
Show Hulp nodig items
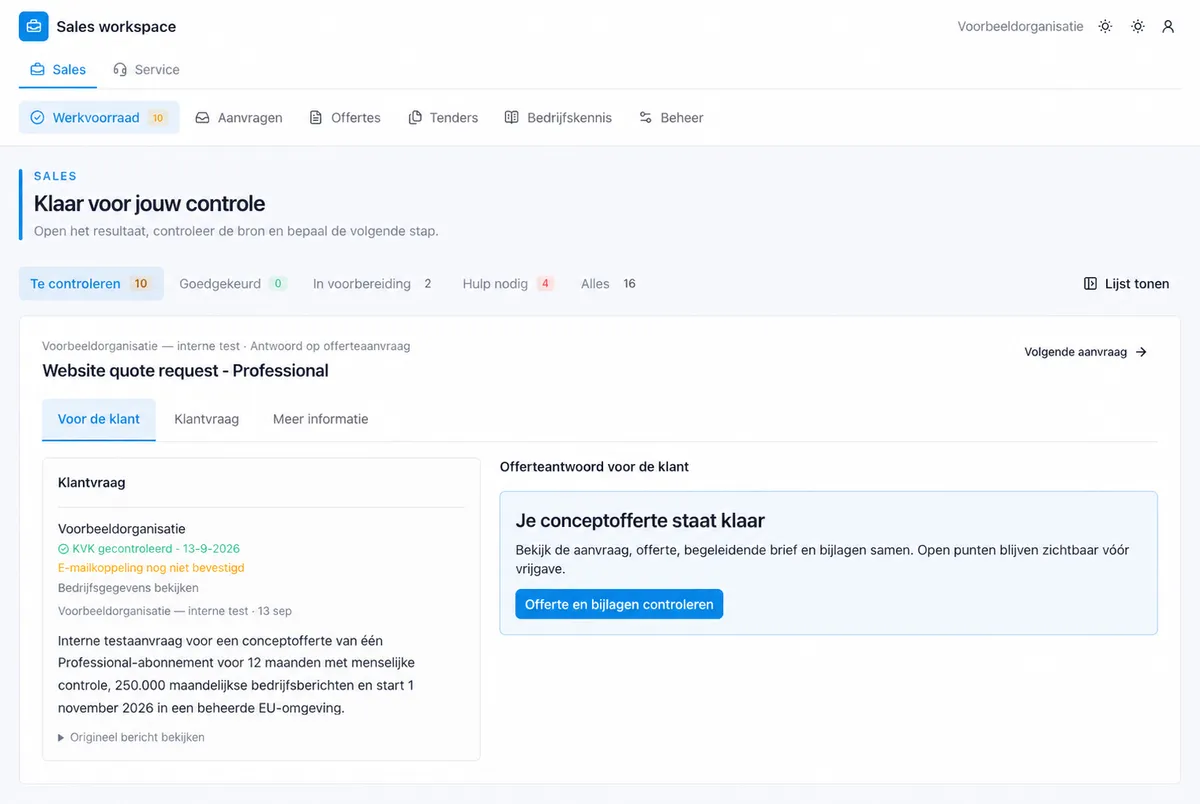[x=508, y=284]
